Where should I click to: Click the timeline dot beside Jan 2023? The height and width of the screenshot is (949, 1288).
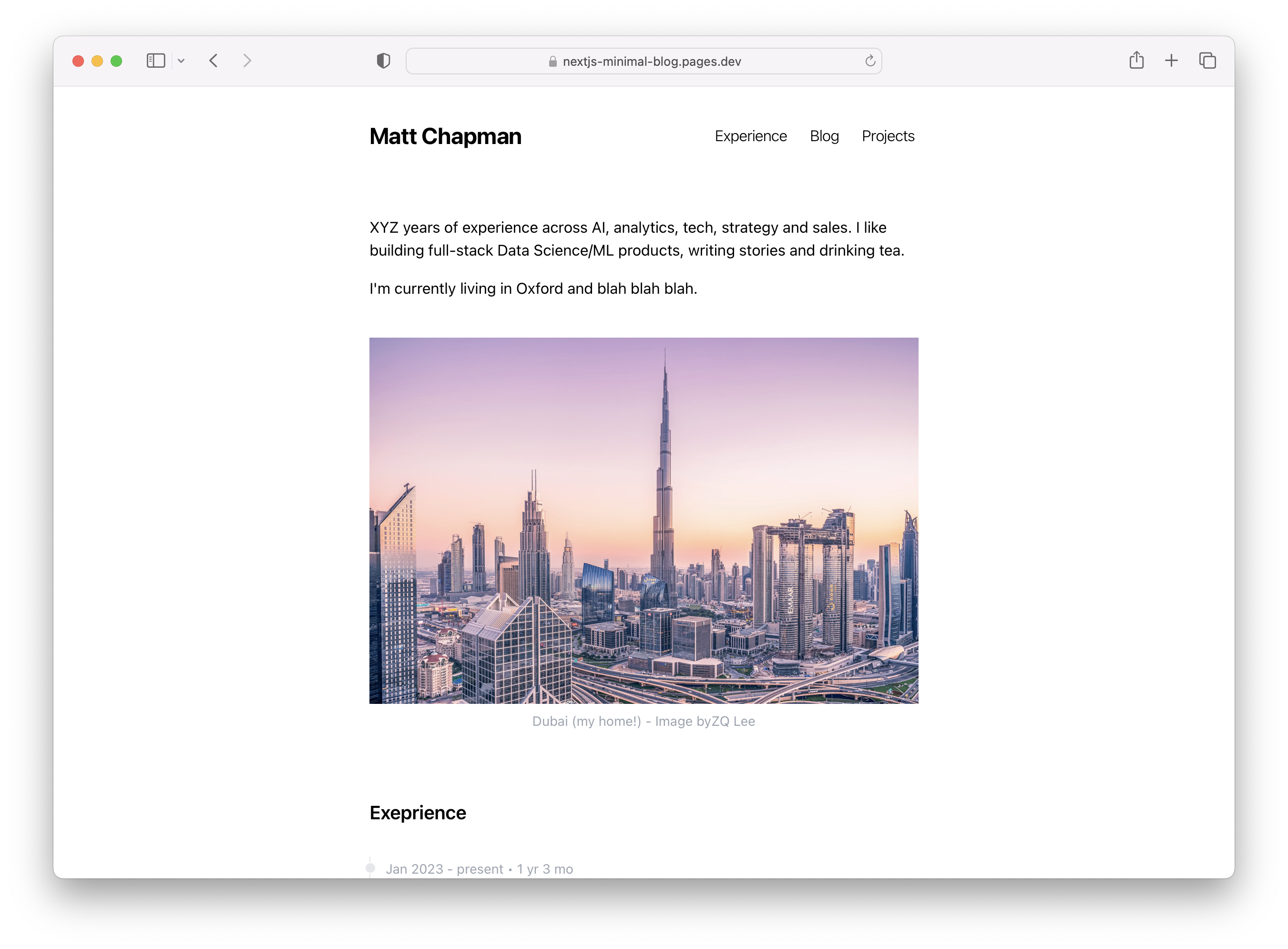tap(370, 868)
